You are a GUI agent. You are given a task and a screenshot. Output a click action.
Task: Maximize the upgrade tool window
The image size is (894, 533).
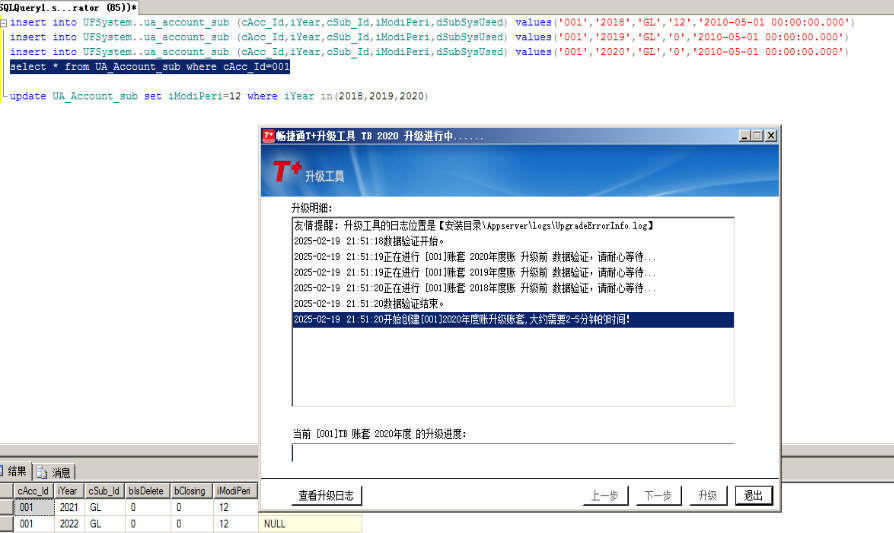coord(757,136)
